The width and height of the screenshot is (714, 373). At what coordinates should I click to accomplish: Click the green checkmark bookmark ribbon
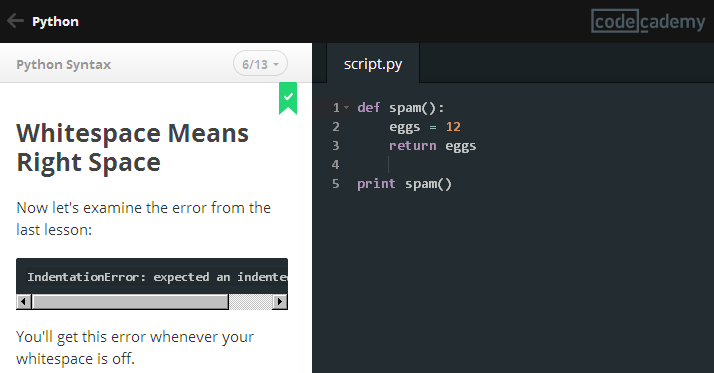[288, 98]
